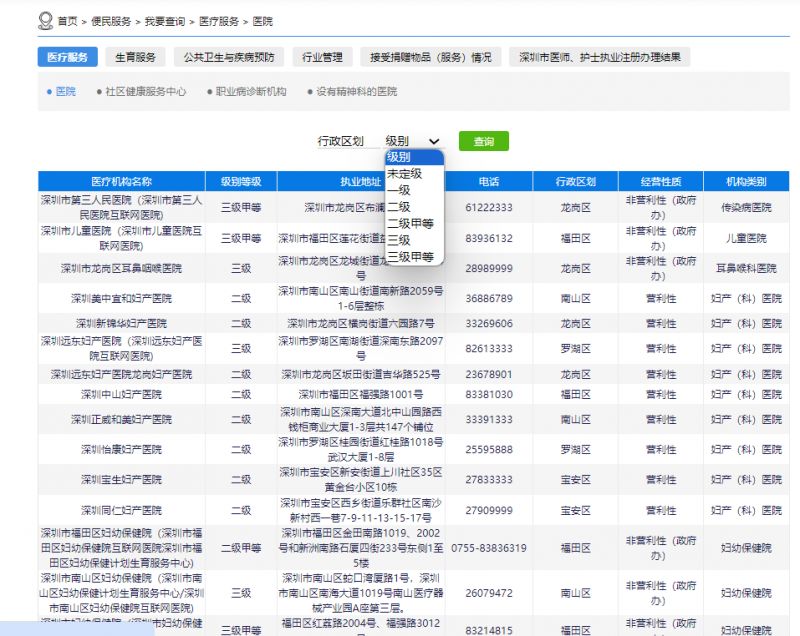
Task: Select 深圳市龙岗区耳鼻咽喉医院 name cell
Action: (121, 268)
